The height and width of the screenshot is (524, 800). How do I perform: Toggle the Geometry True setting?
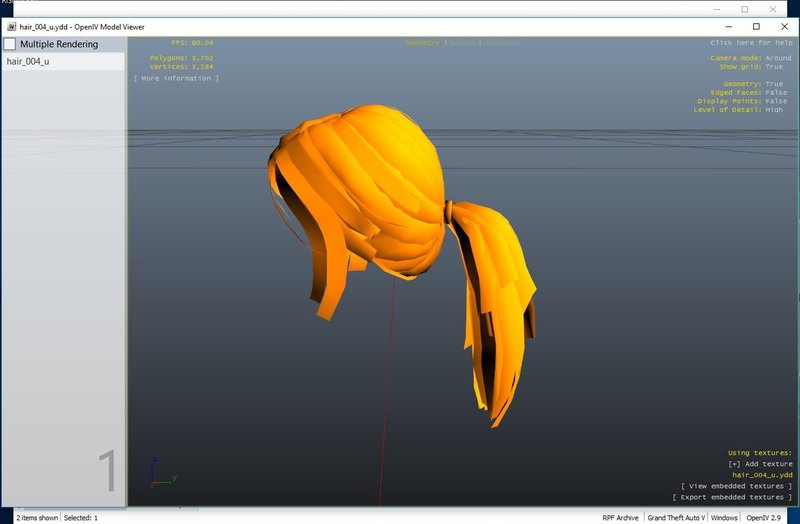click(x=773, y=84)
